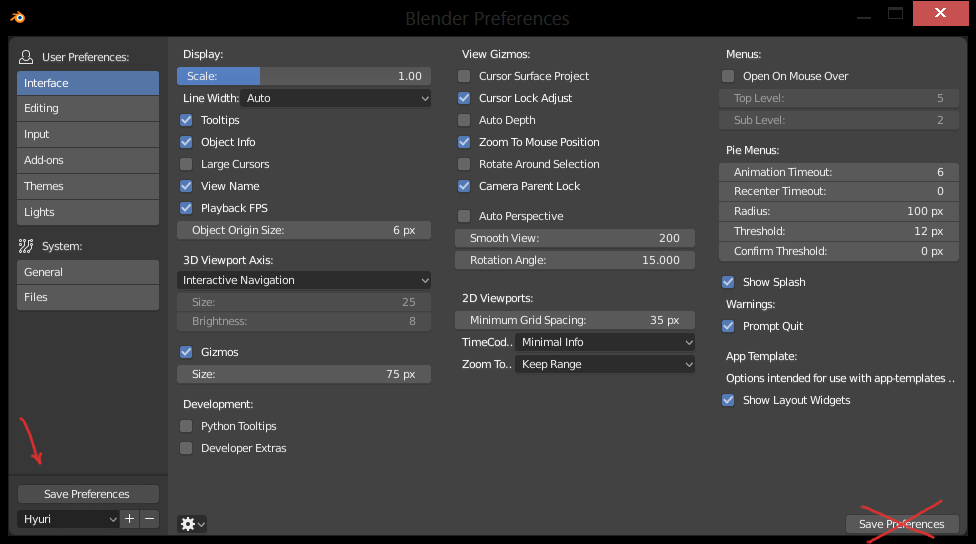The image size is (976, 544).
Task: Click the User Preferences person icon
Action: click(26, 57)
